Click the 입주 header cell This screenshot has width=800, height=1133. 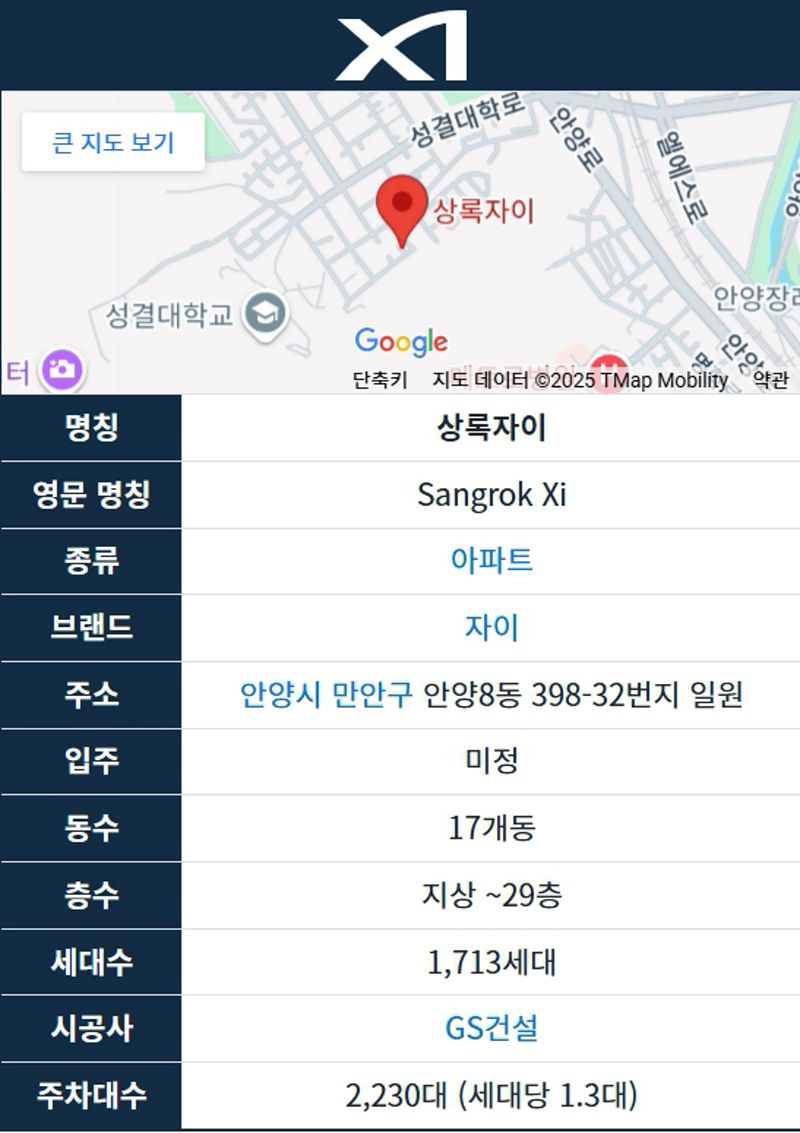[91, 761]
